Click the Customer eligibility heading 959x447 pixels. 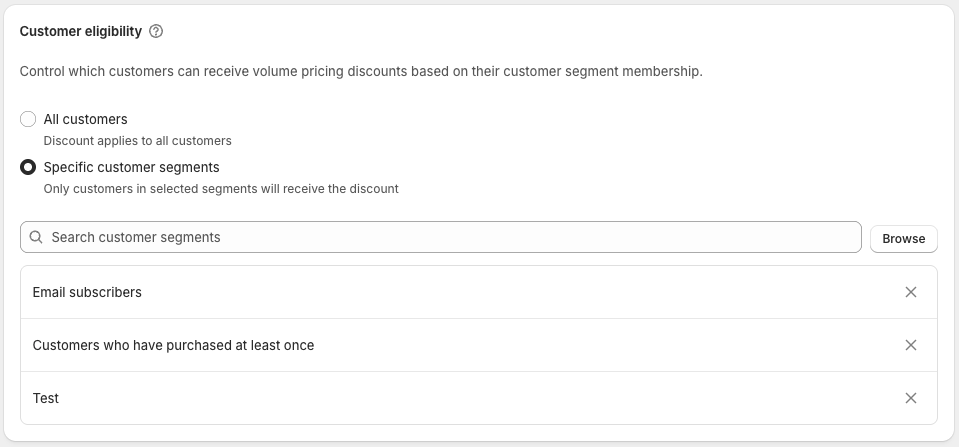click(x=80, y=31)
